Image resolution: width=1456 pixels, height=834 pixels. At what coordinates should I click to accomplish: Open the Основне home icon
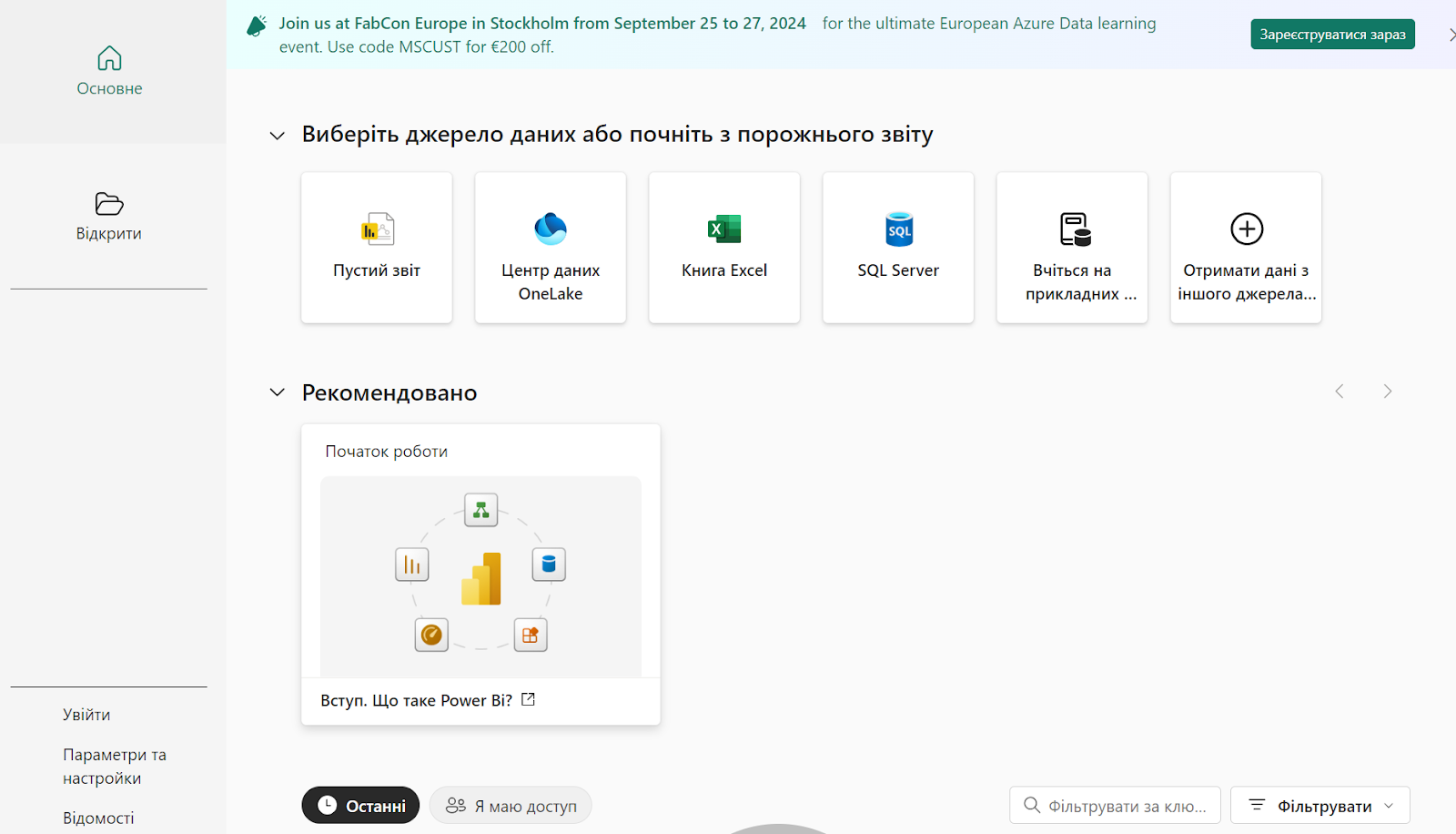(109, 58)
